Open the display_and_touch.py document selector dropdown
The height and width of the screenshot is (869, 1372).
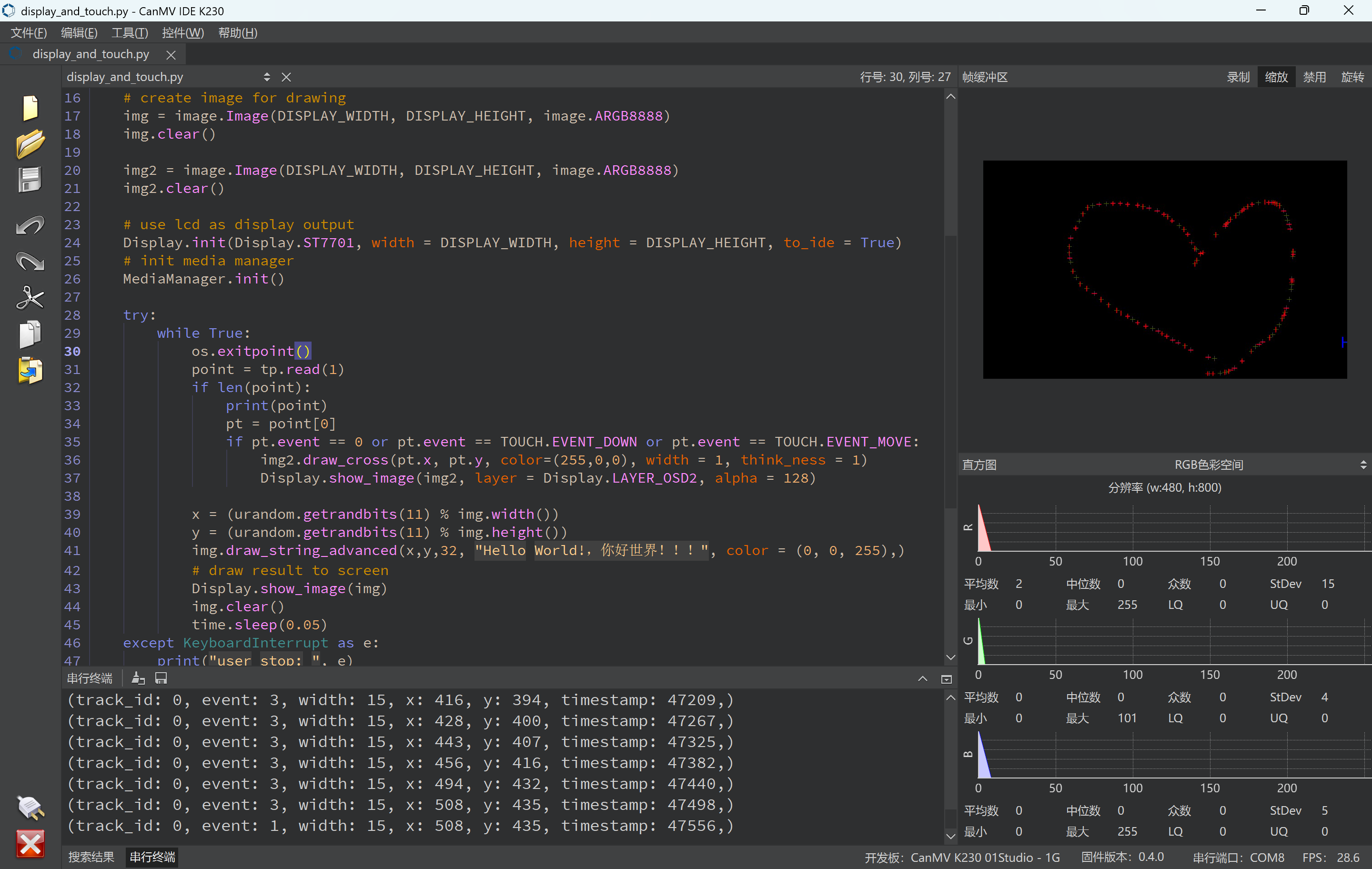click(x=267, y=77)
